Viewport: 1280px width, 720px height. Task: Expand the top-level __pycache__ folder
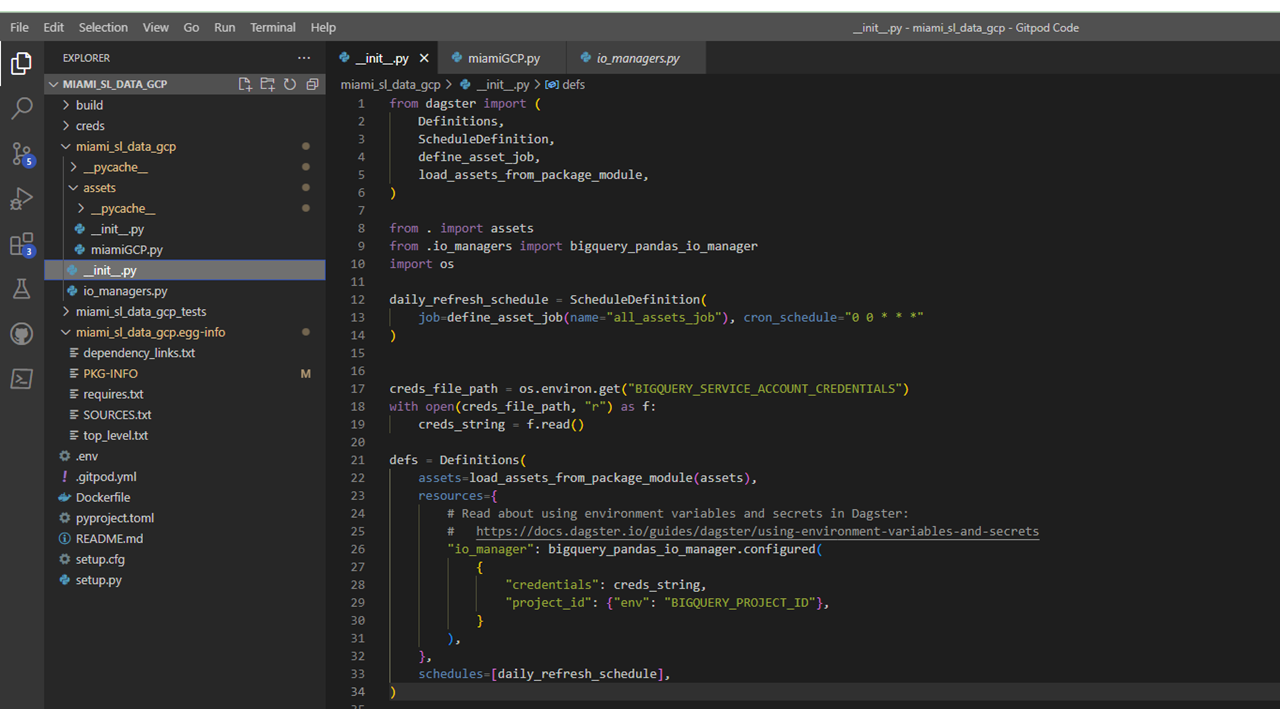[x=185, y=167]
